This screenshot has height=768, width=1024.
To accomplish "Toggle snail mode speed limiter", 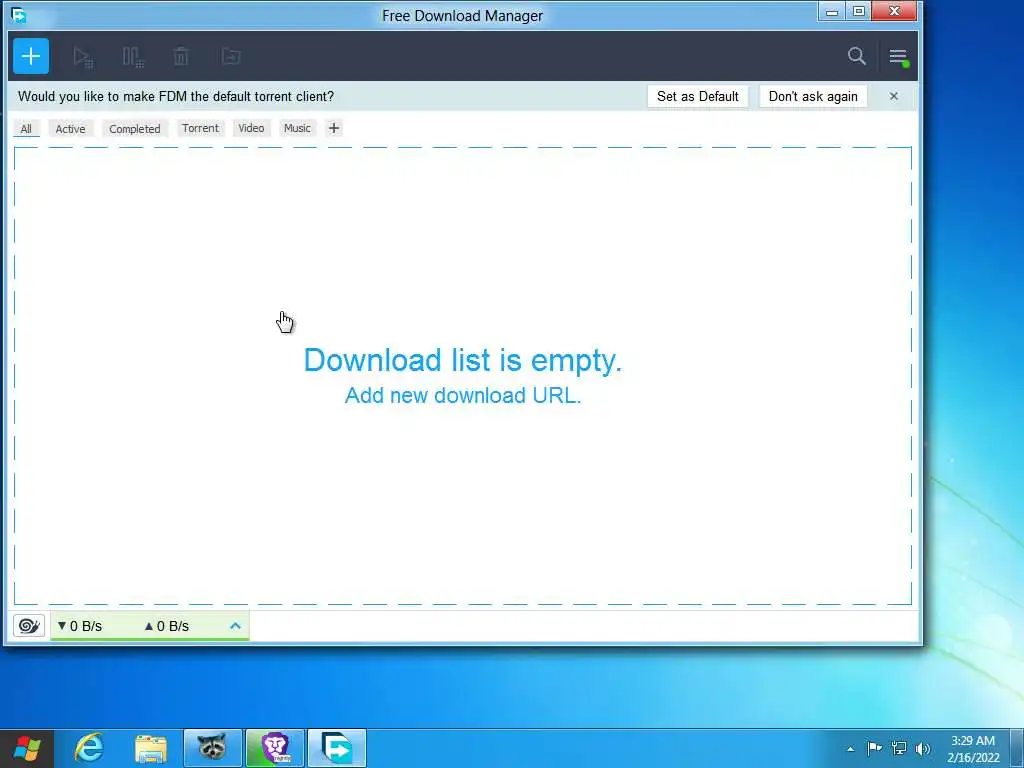I will coord(29,626).
